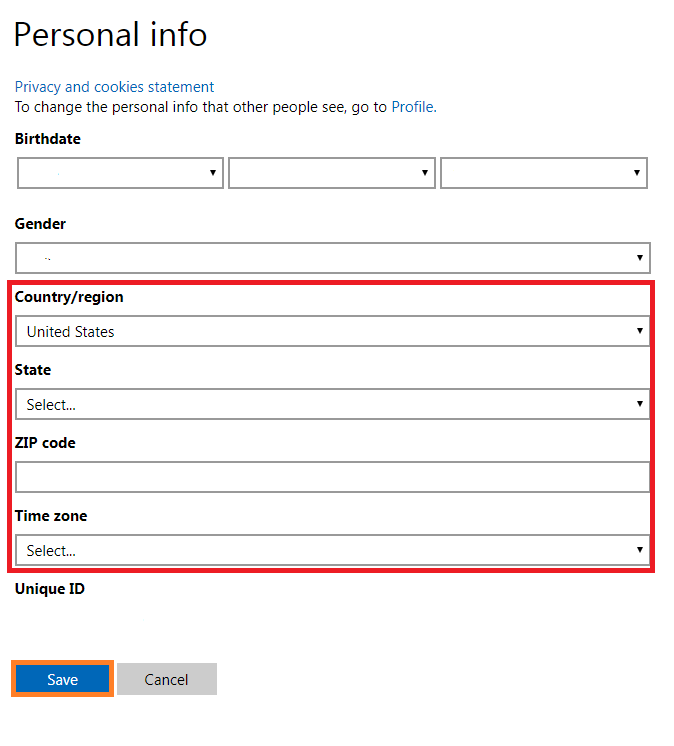This screenshot has width=674, height=746.
Task: Open the middle Birthdate dropdown
Action: pos(332,173)
